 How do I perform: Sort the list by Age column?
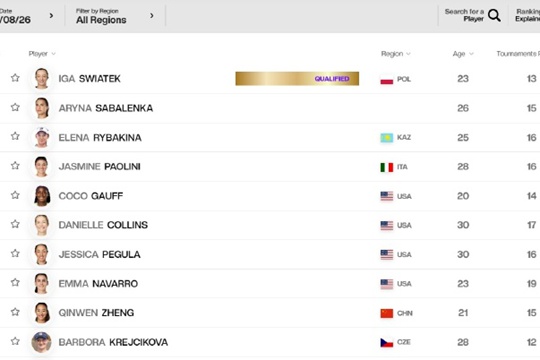[x=463, y=54]
